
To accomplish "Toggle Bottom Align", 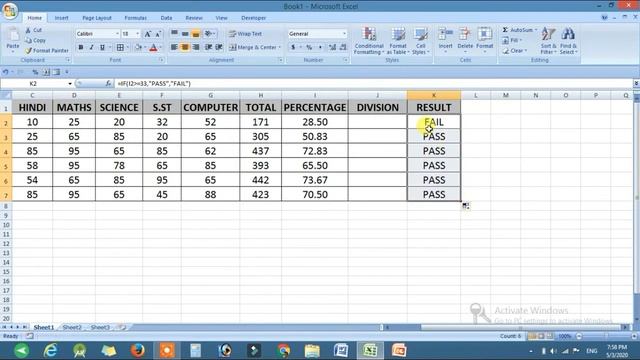I will click(x=196, y=33).
